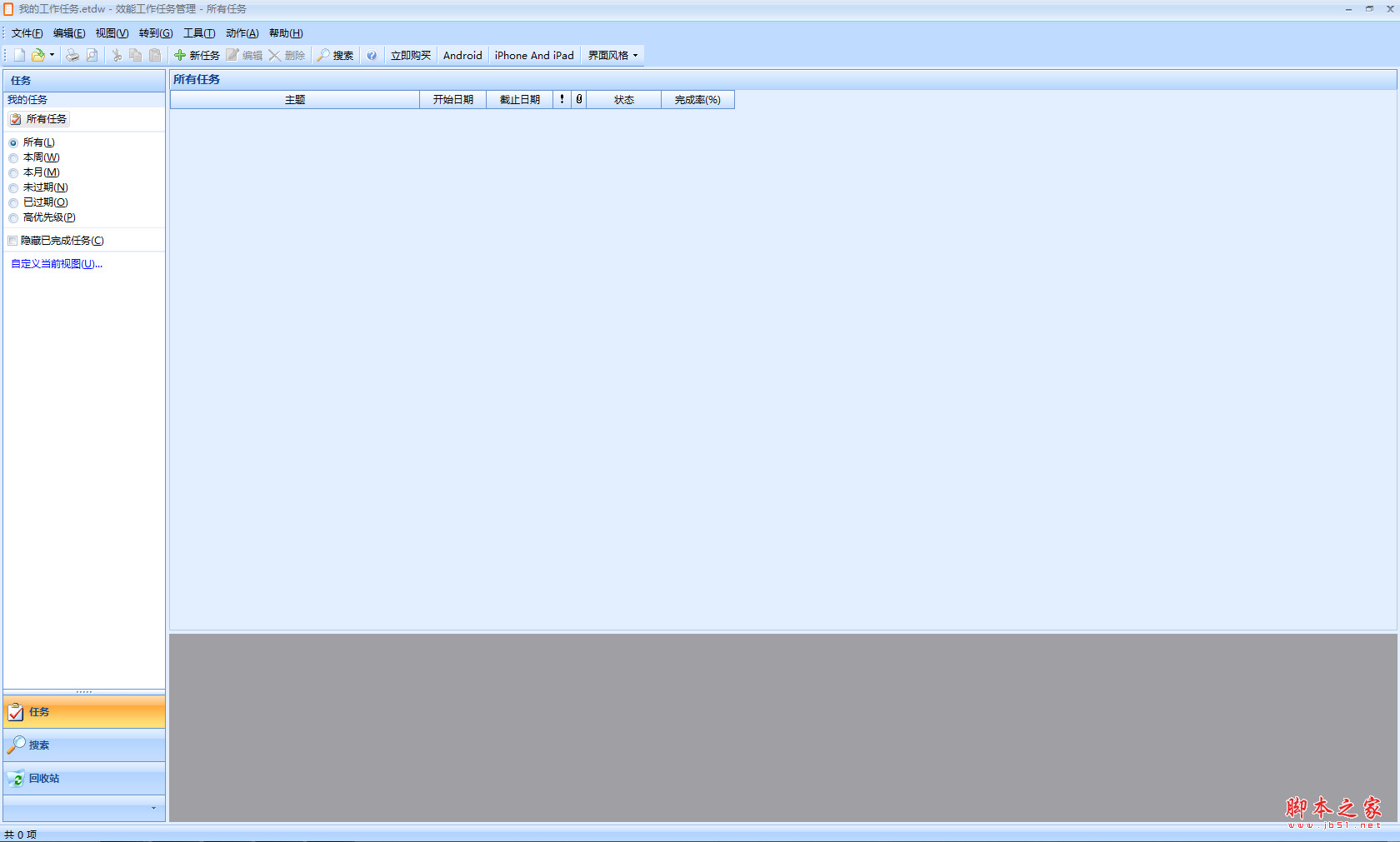Select the 未过期(N) radio button
This screenshot has width=1400, height=842.
tap(13, 187)
